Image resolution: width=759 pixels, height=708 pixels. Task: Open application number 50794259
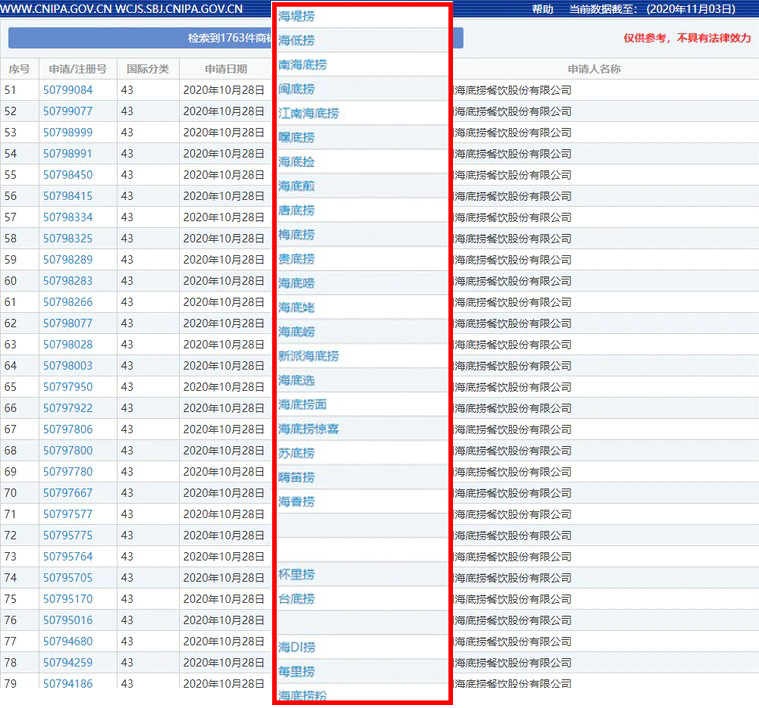(x=68, y=663)
